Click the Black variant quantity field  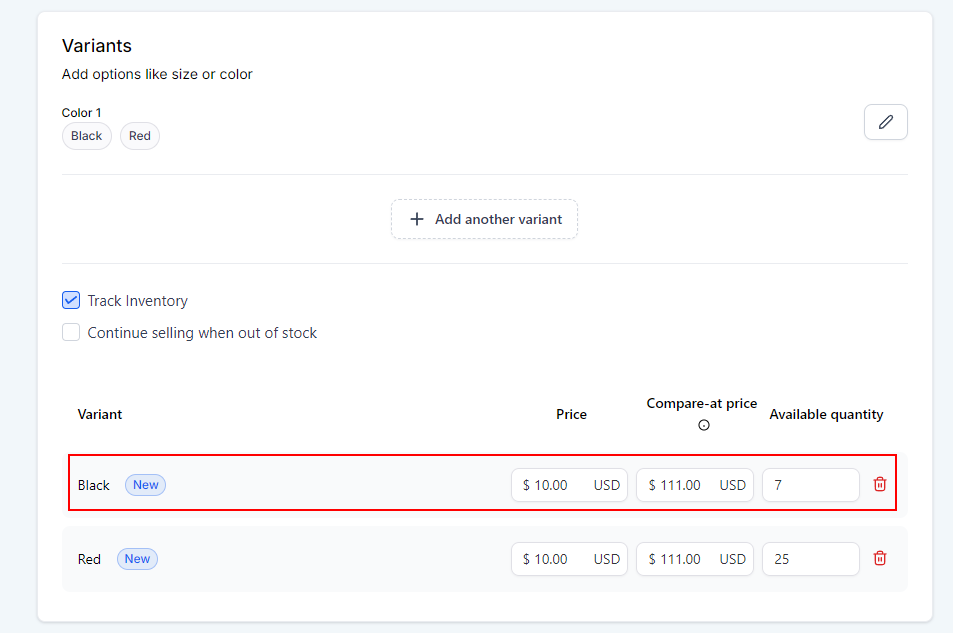coord(810,485)
